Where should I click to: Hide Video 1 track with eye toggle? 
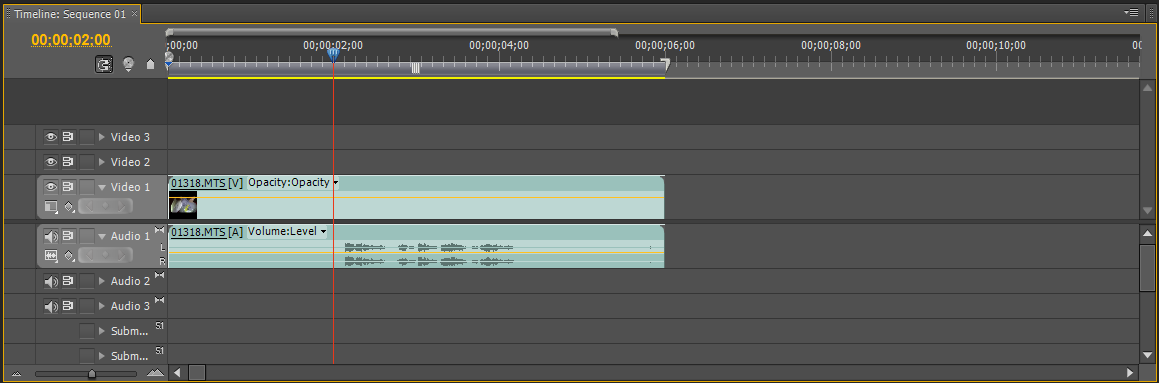tap(51, 187)
